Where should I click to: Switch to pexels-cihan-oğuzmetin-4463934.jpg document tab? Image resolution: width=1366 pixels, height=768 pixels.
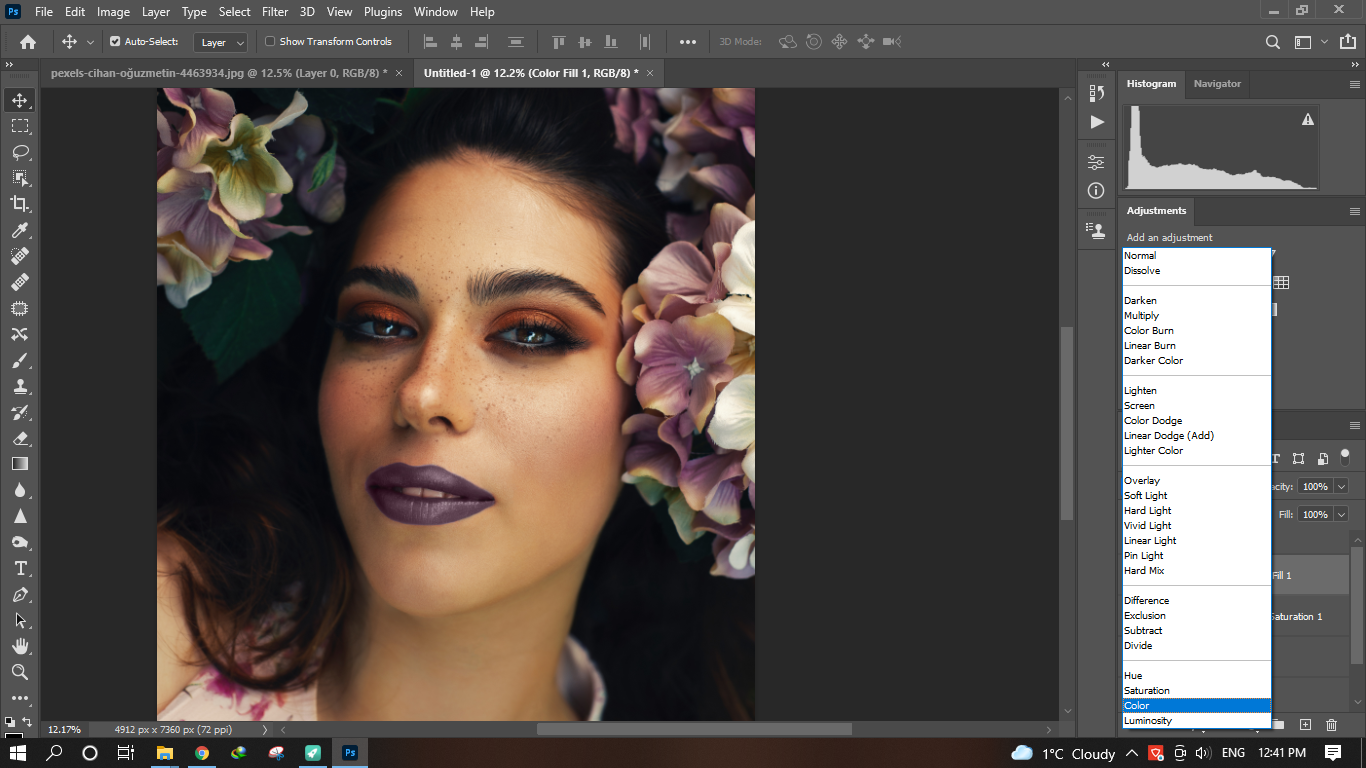[219, 73]
